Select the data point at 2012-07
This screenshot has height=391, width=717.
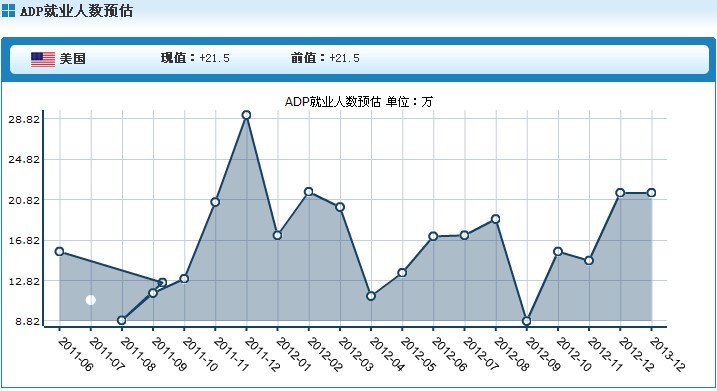tap(464, 236)
